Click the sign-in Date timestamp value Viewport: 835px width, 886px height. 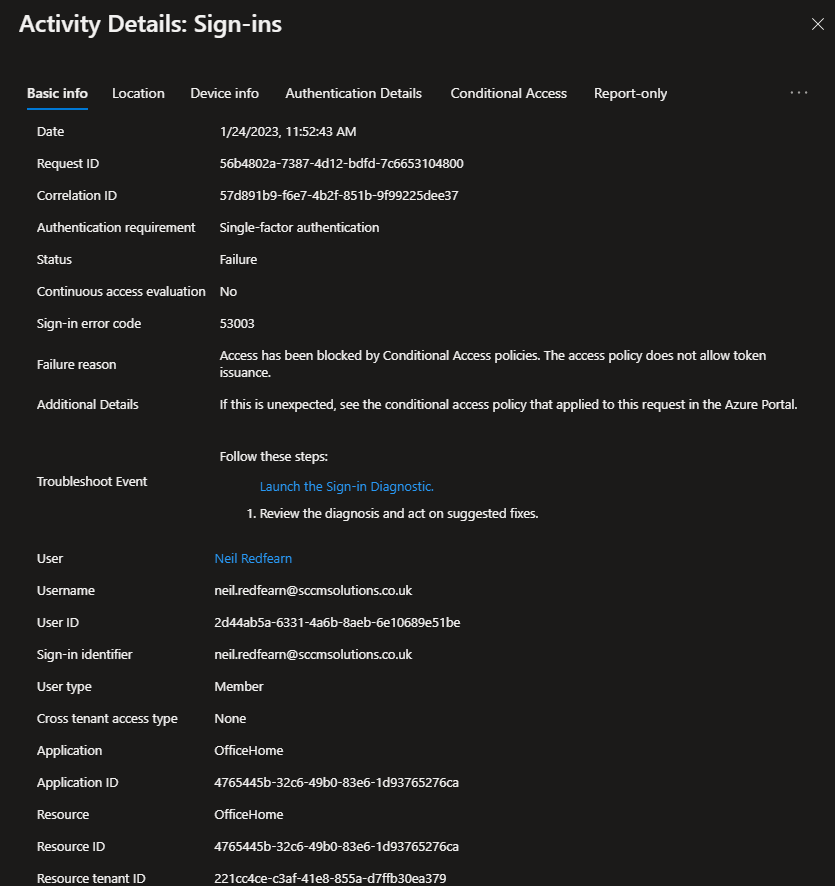point(288,131)
